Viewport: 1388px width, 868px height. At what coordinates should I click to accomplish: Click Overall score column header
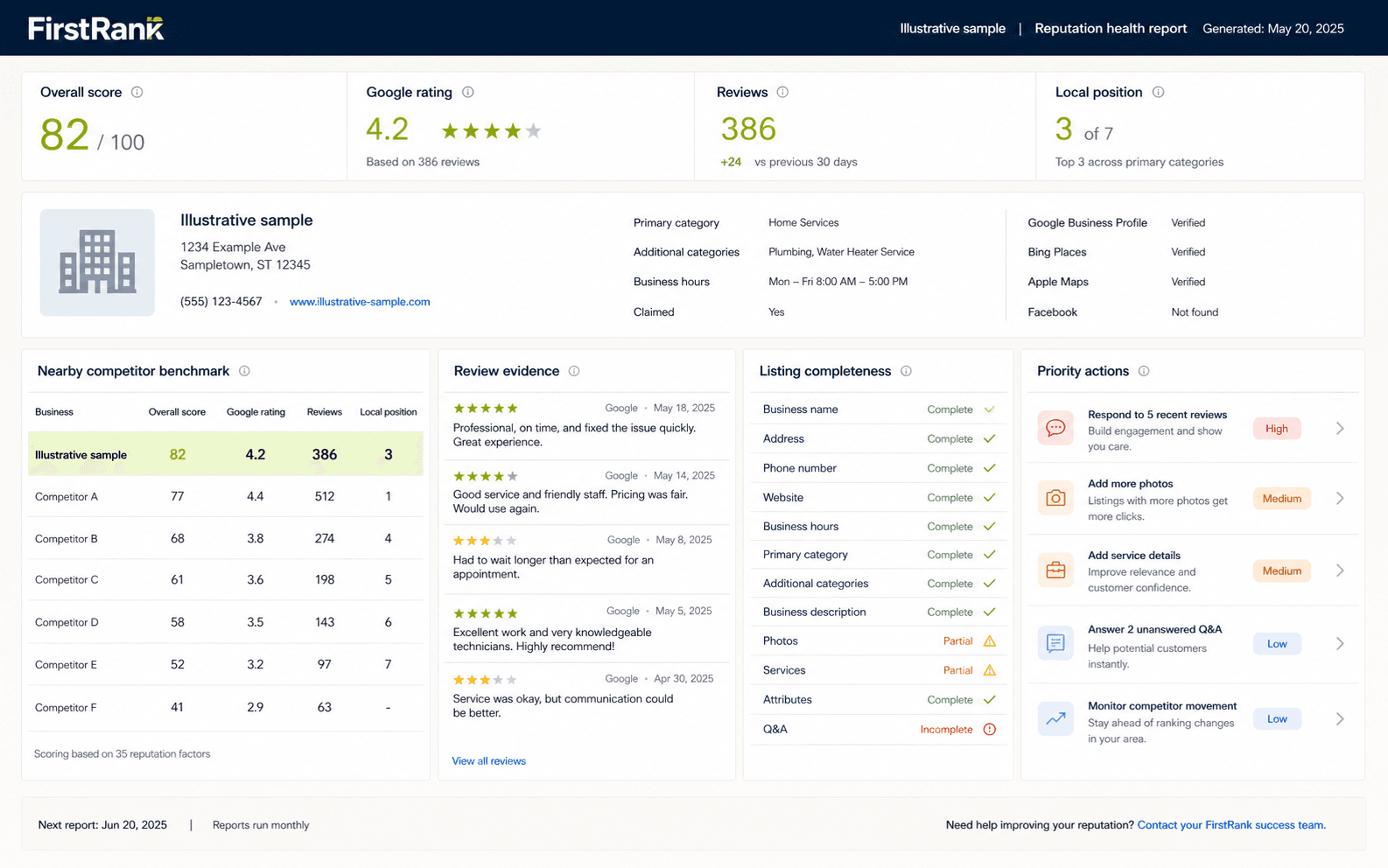click(x=177, y=412)
